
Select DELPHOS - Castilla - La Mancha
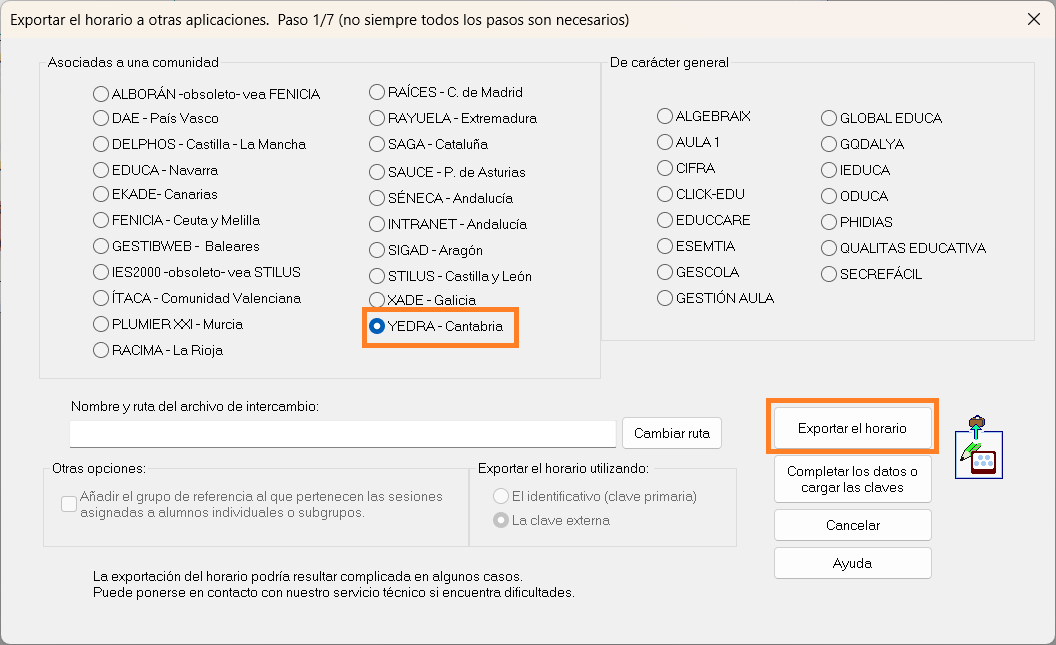[x=101, y=144]
